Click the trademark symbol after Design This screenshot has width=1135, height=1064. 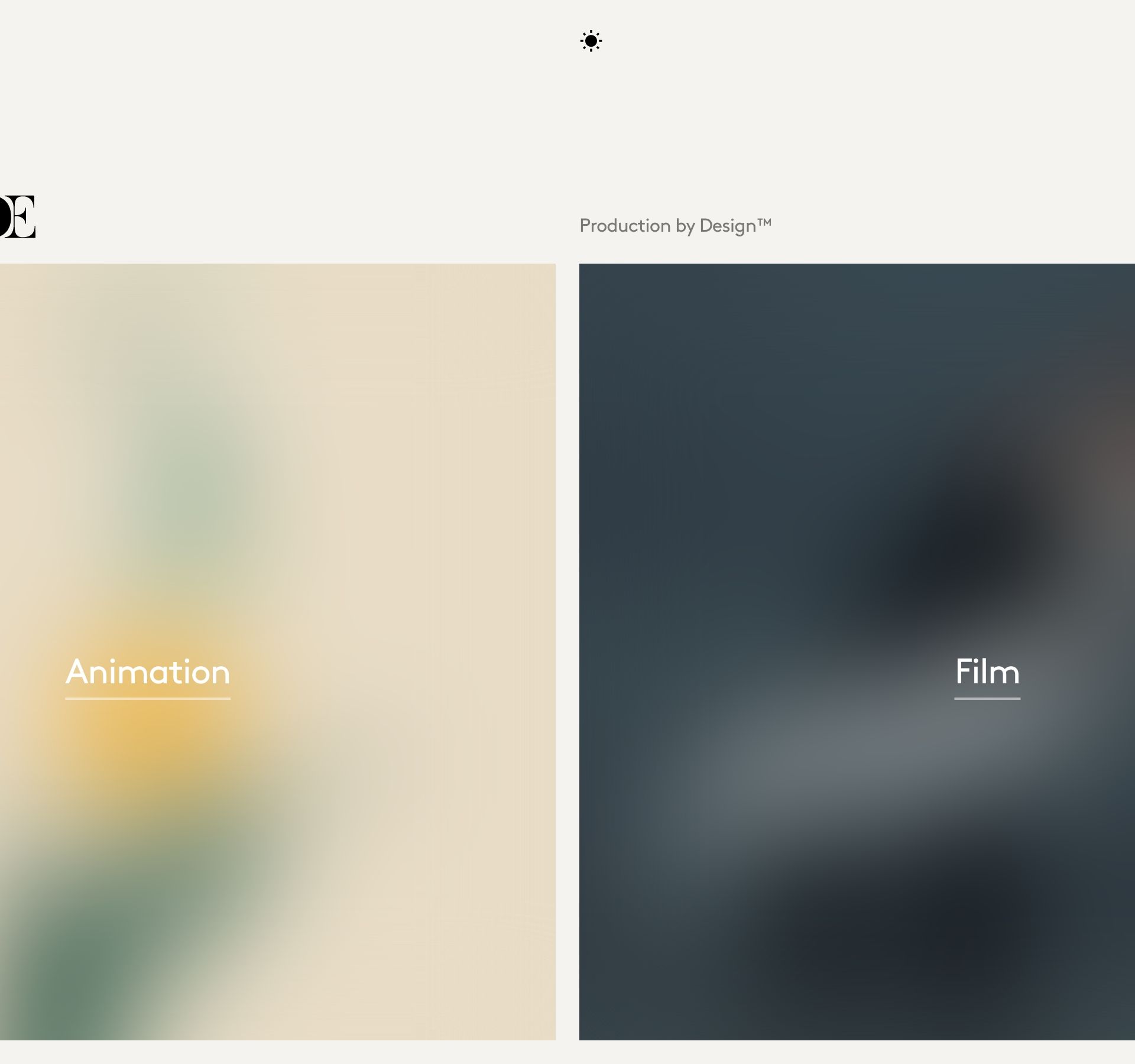[764, 222]
